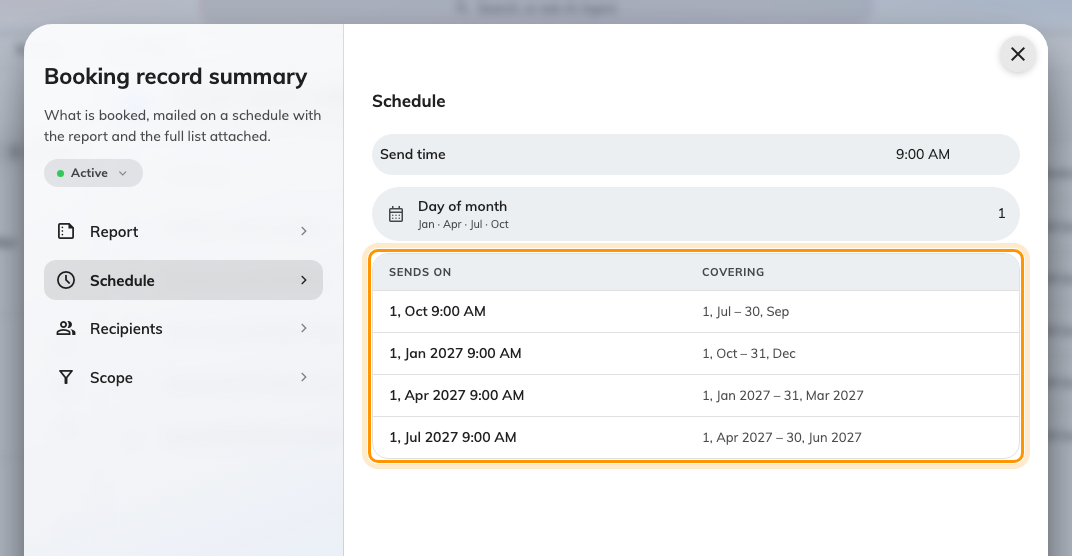The height and width of the screenshot is (556, 1072).
Task: Click covering range 1, Jul – 30, Sep
Action: pos(745,312)
